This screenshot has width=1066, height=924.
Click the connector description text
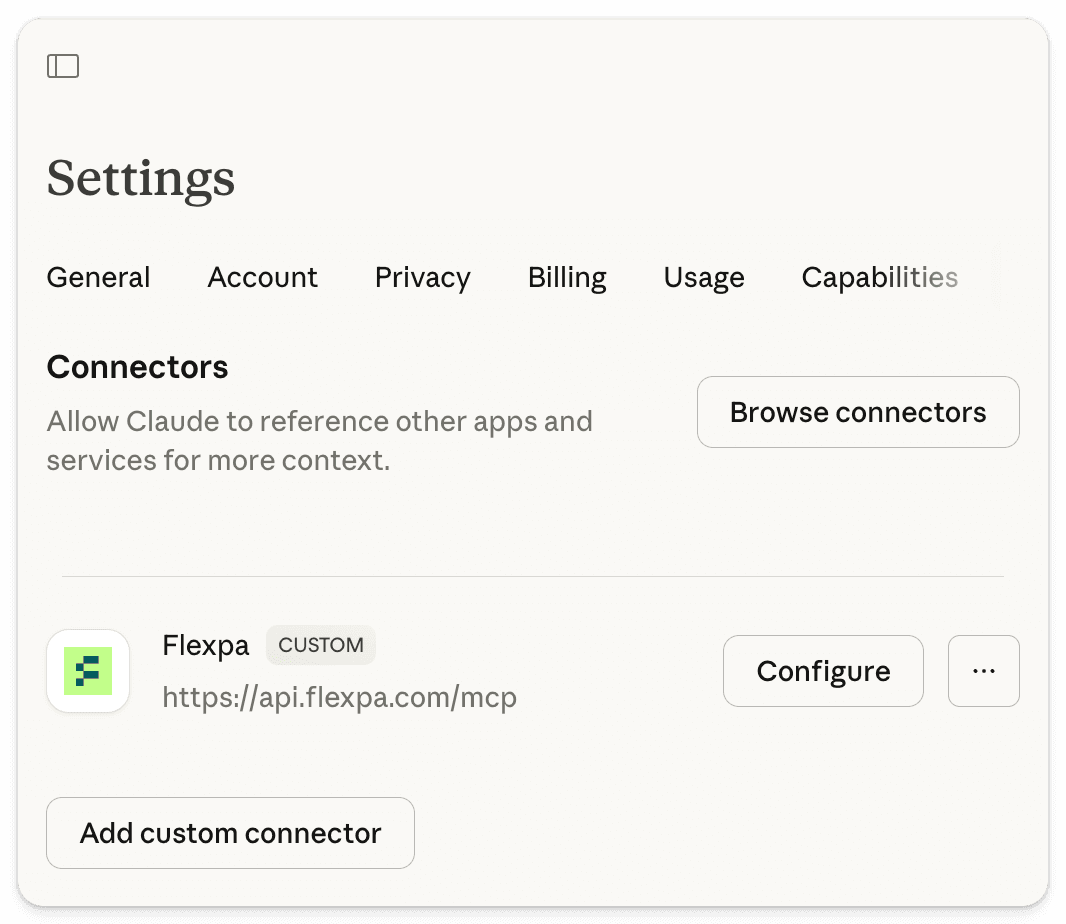[x=319, y=440]
